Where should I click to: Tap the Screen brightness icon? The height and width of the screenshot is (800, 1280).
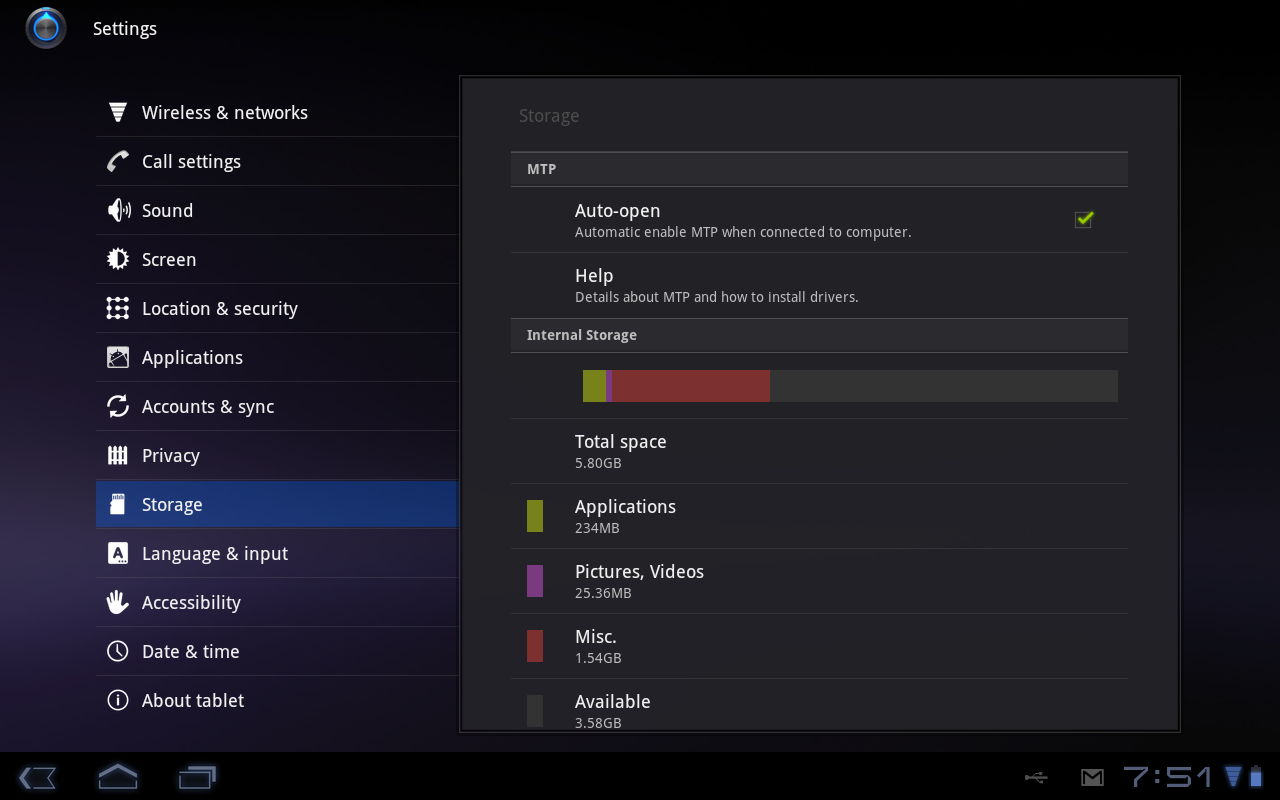click(x=118, y=259)
